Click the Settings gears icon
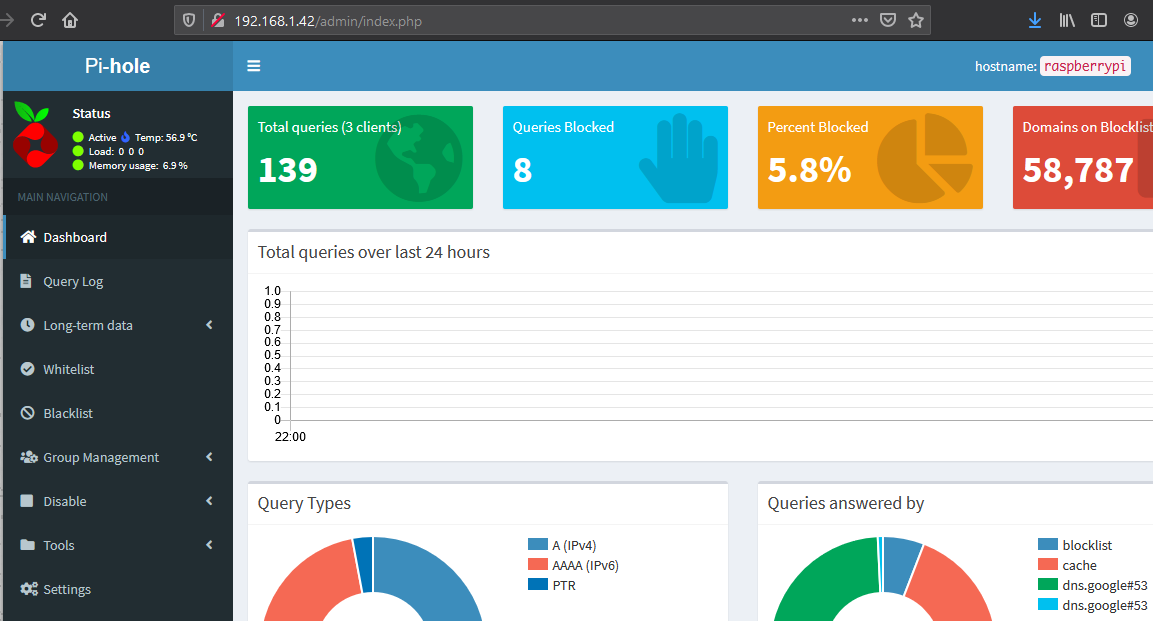This screenshot has height=621, width=1153. pos(28,589)
